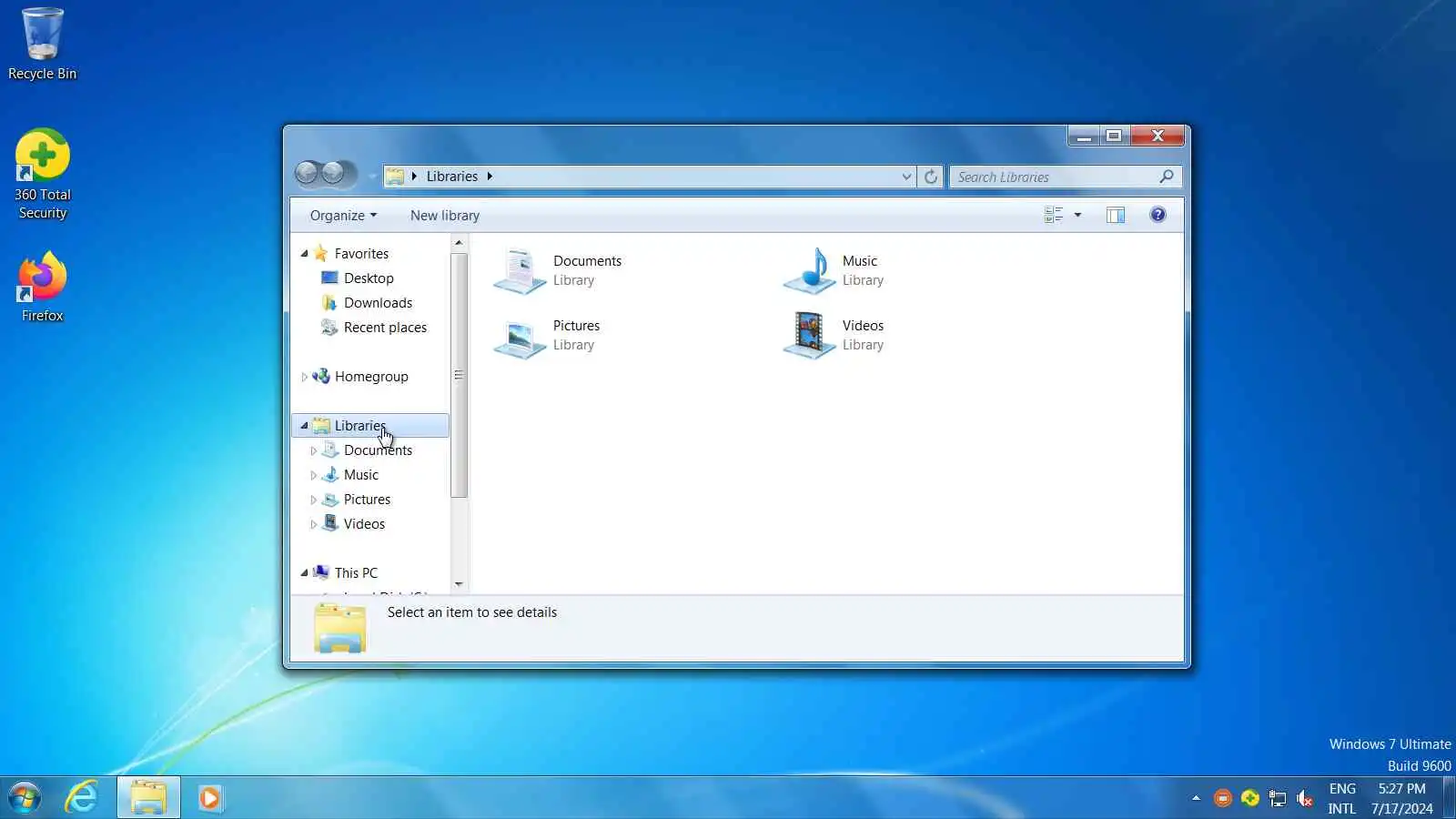Launch 360 Total Security from desktop
Image resolution: width=1456 pixels, height=819 pixels.
tap(42, 174)
